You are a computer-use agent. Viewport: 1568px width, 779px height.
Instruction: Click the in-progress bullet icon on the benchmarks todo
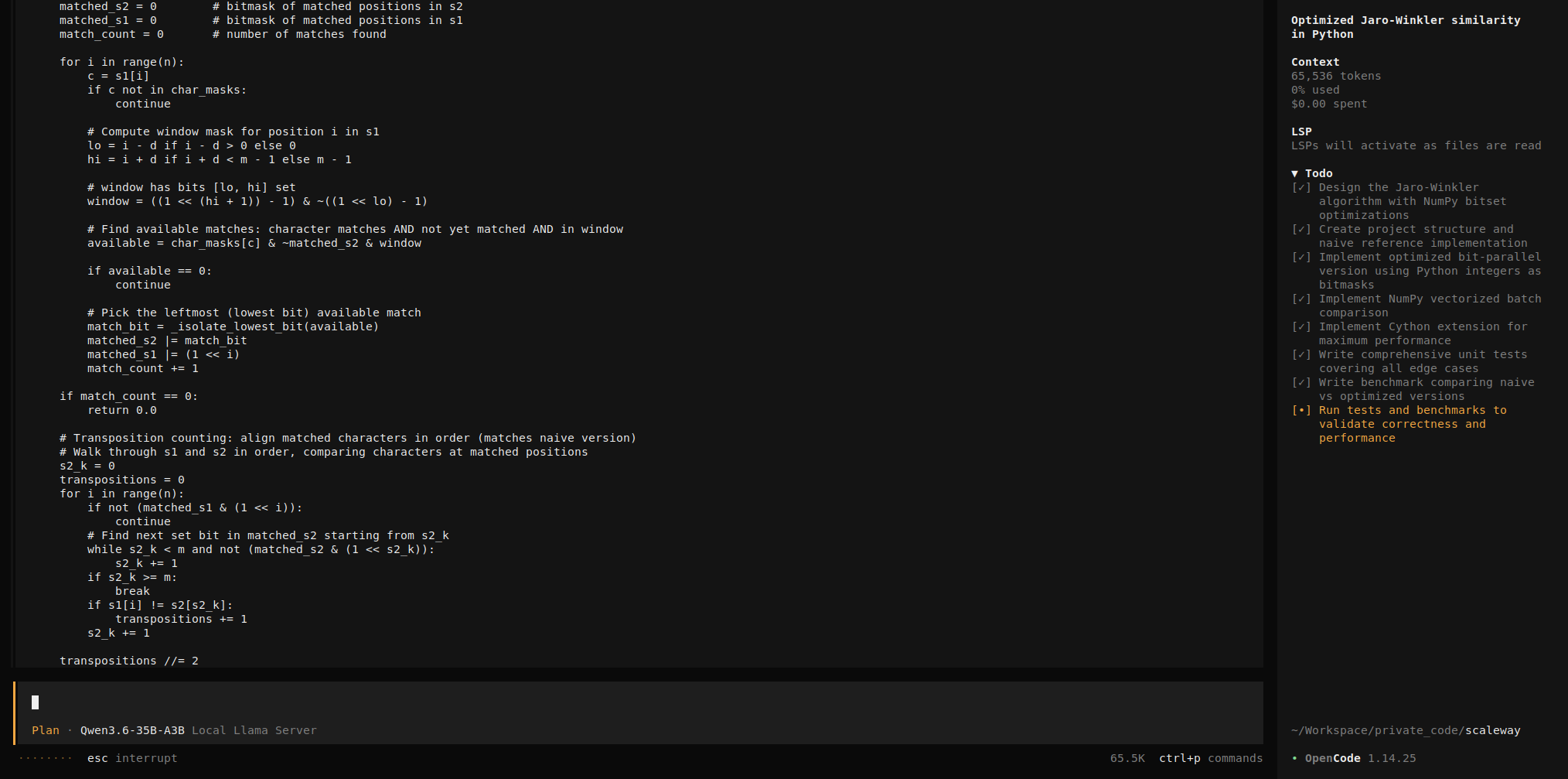point(1301,410)
